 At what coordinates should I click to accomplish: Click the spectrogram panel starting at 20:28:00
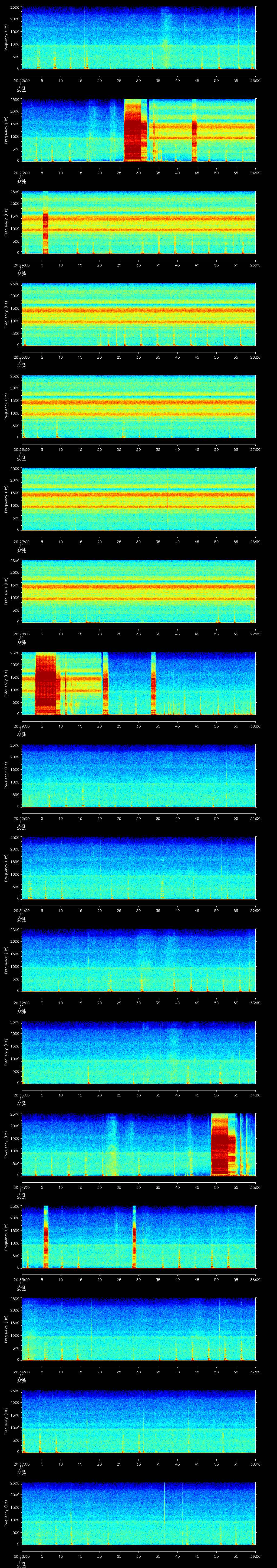click(x=139, y=591)
